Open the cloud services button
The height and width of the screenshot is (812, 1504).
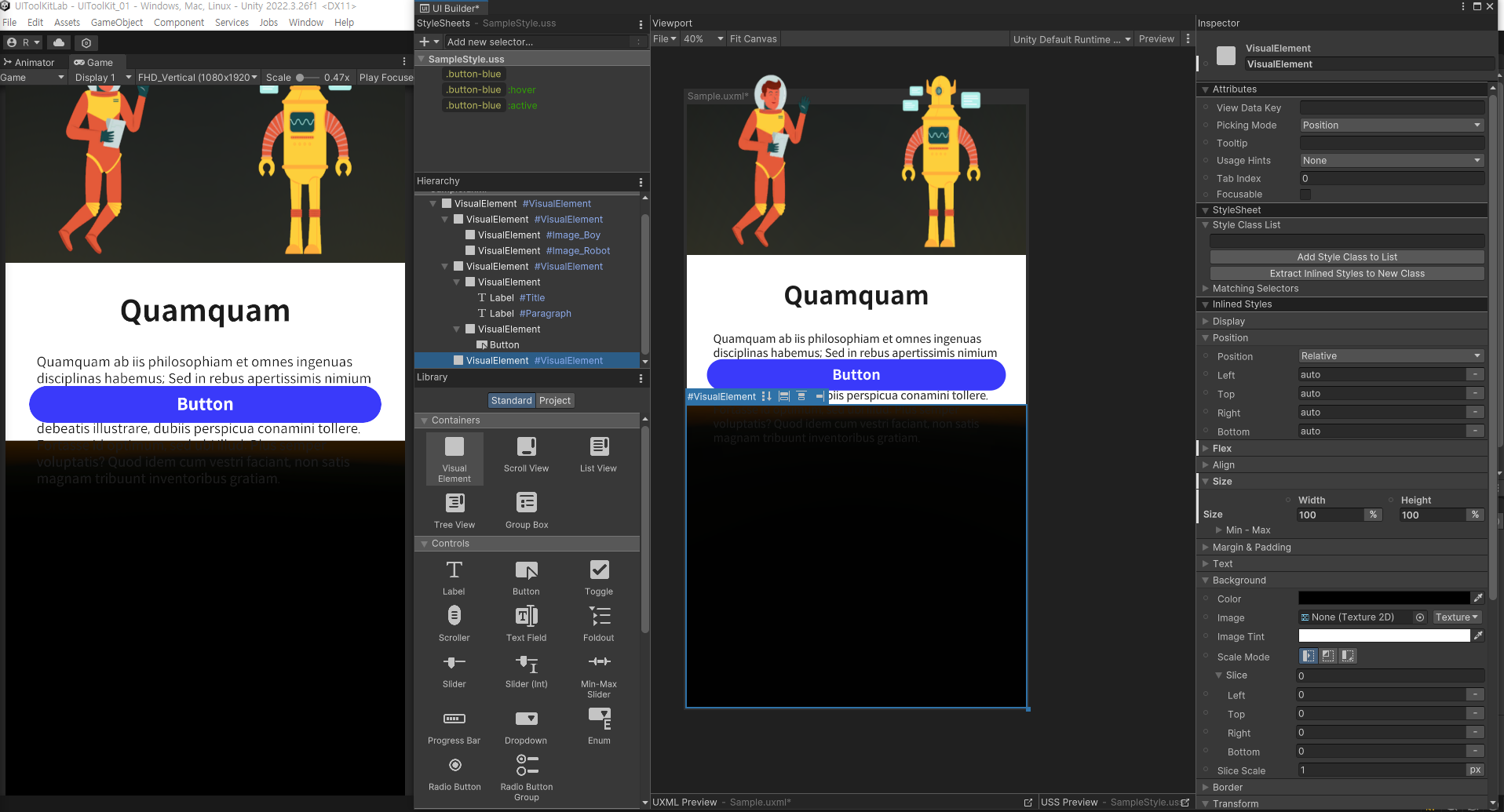pos(59,42)
